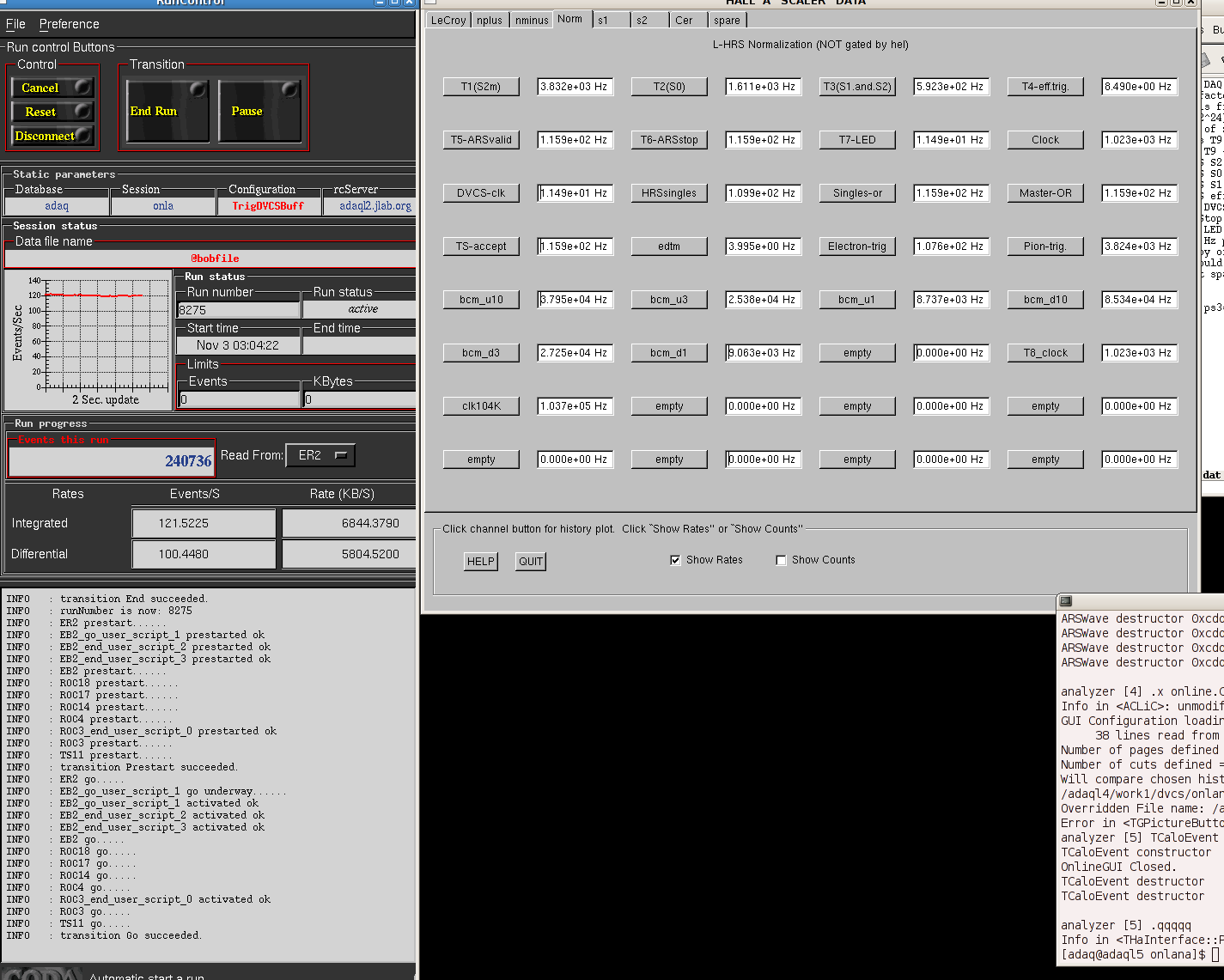The image size is (1224, 980).
Task: Open the File menu in RunControl
Action: click(x=15, y=24)
